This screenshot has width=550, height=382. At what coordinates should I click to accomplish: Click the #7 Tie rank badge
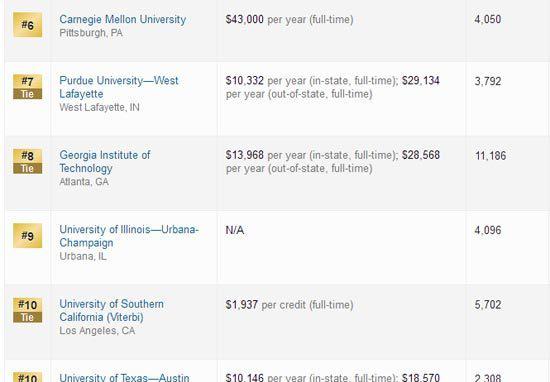tap(27, 87)
